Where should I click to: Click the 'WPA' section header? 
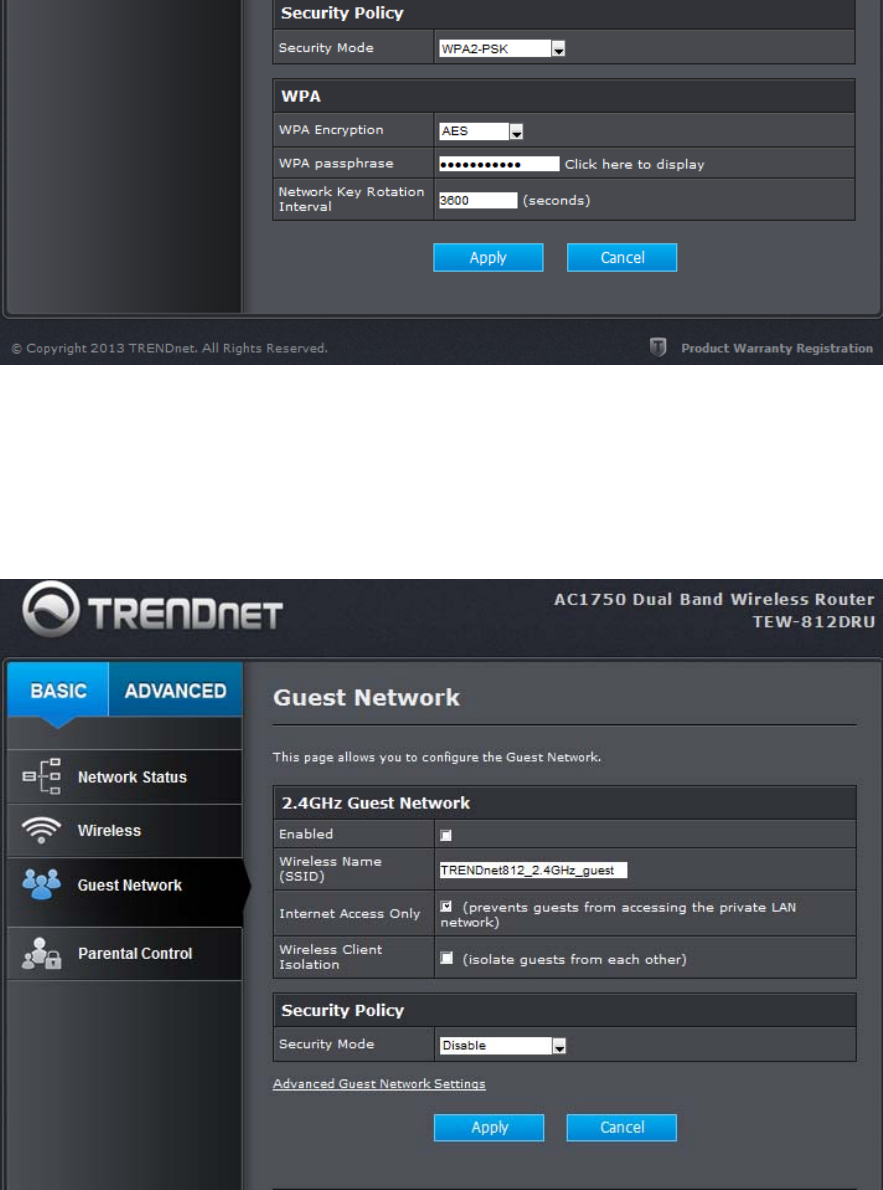[564, 96]
